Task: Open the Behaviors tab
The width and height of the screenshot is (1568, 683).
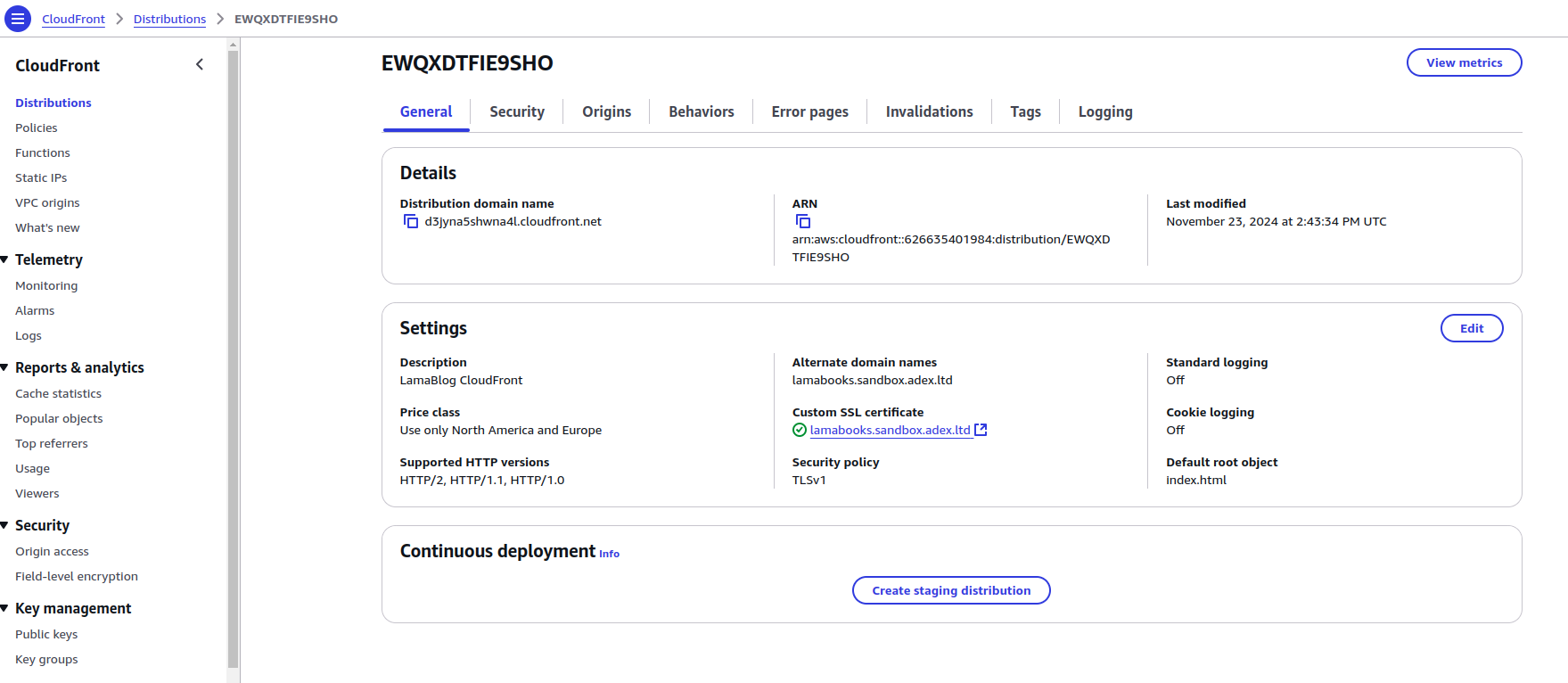Action: pos(702,111)
